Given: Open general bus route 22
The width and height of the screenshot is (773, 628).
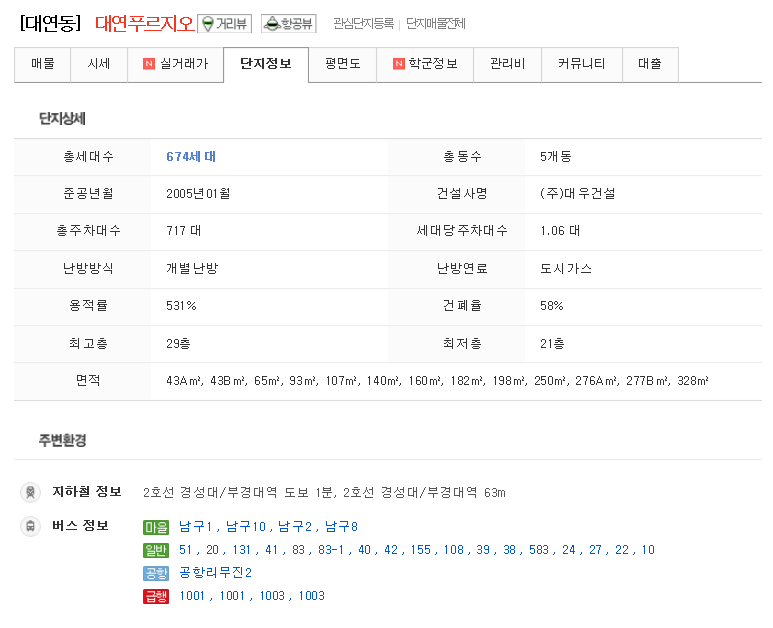Looking at the screenshot, I should click(x=622, y=550).
